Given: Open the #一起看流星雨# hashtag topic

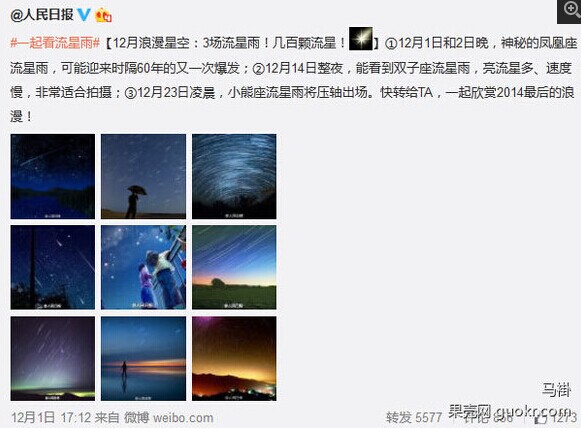Looking at the screenshot, I should [x=55, y=43].
